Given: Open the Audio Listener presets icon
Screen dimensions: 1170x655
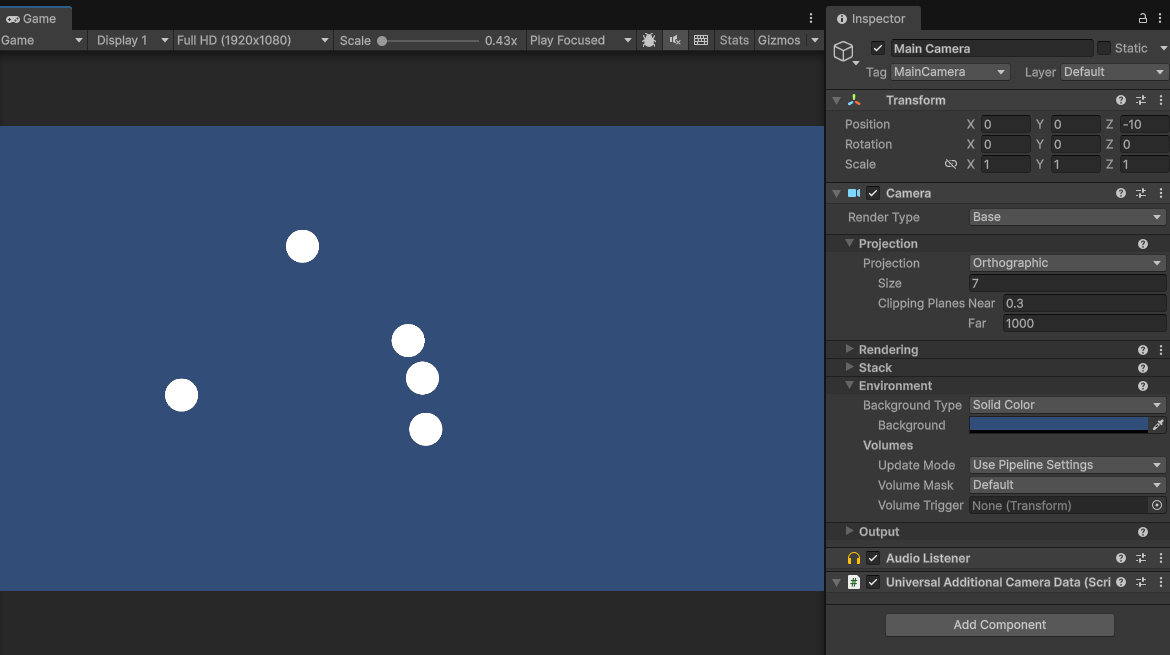Looking at the screenshot, I should click(1141, 558).
